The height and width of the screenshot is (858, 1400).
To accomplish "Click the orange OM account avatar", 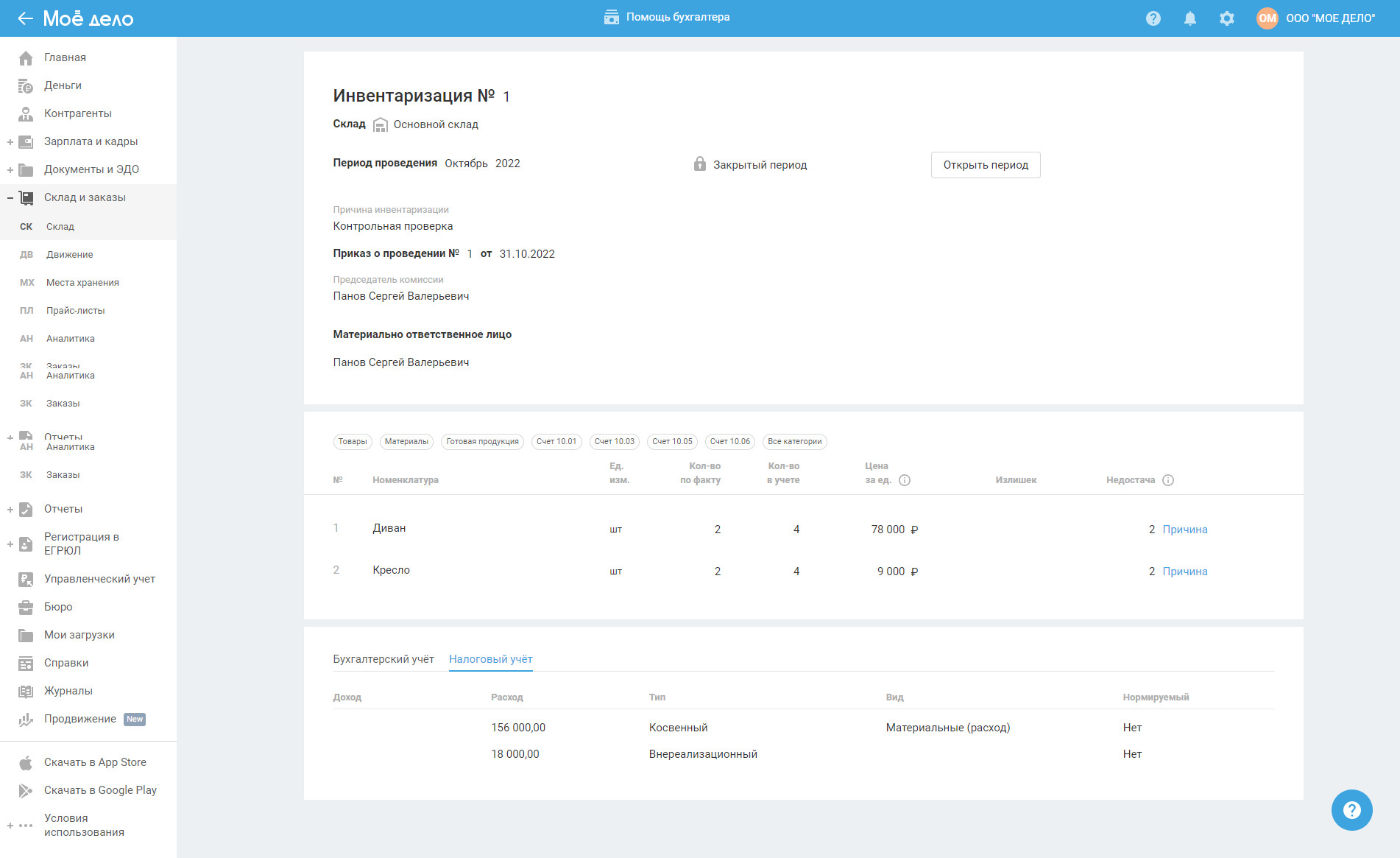I will pyautogui.click(x=1267, y=18).
